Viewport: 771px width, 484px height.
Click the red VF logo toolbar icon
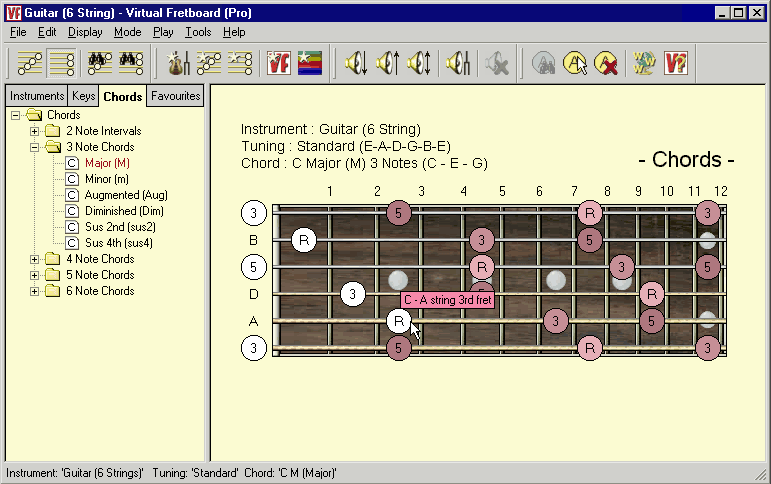[279, 64]
